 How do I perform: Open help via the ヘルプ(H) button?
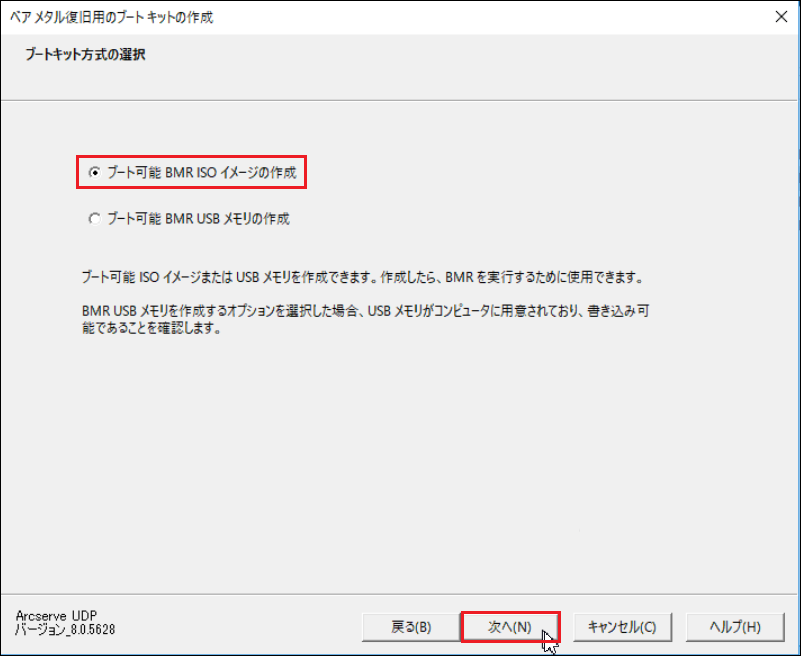coord(735,627)
